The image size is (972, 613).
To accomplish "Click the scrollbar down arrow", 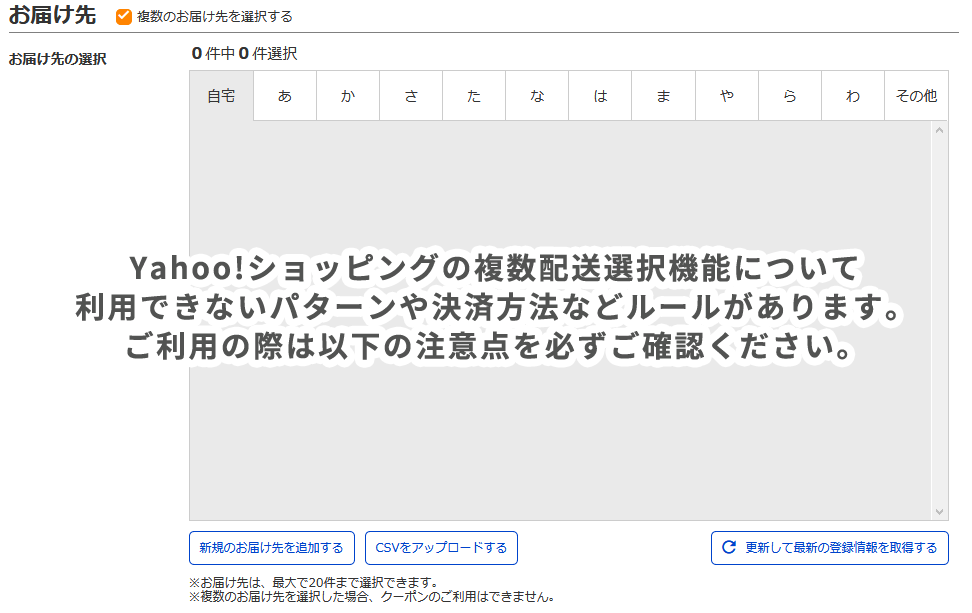I will [940, 512].
